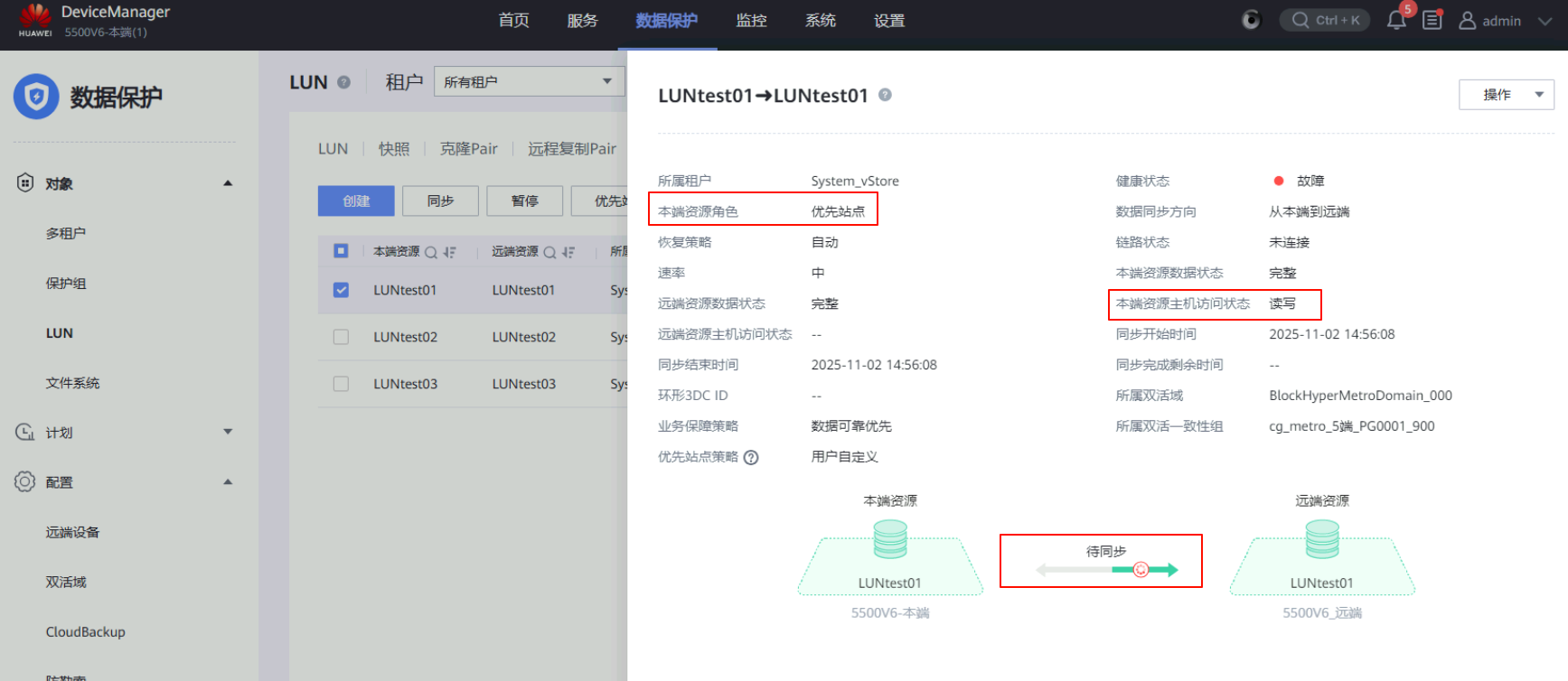
Task: Switch to the 快照 tab
Action: (x=394, y=149)
